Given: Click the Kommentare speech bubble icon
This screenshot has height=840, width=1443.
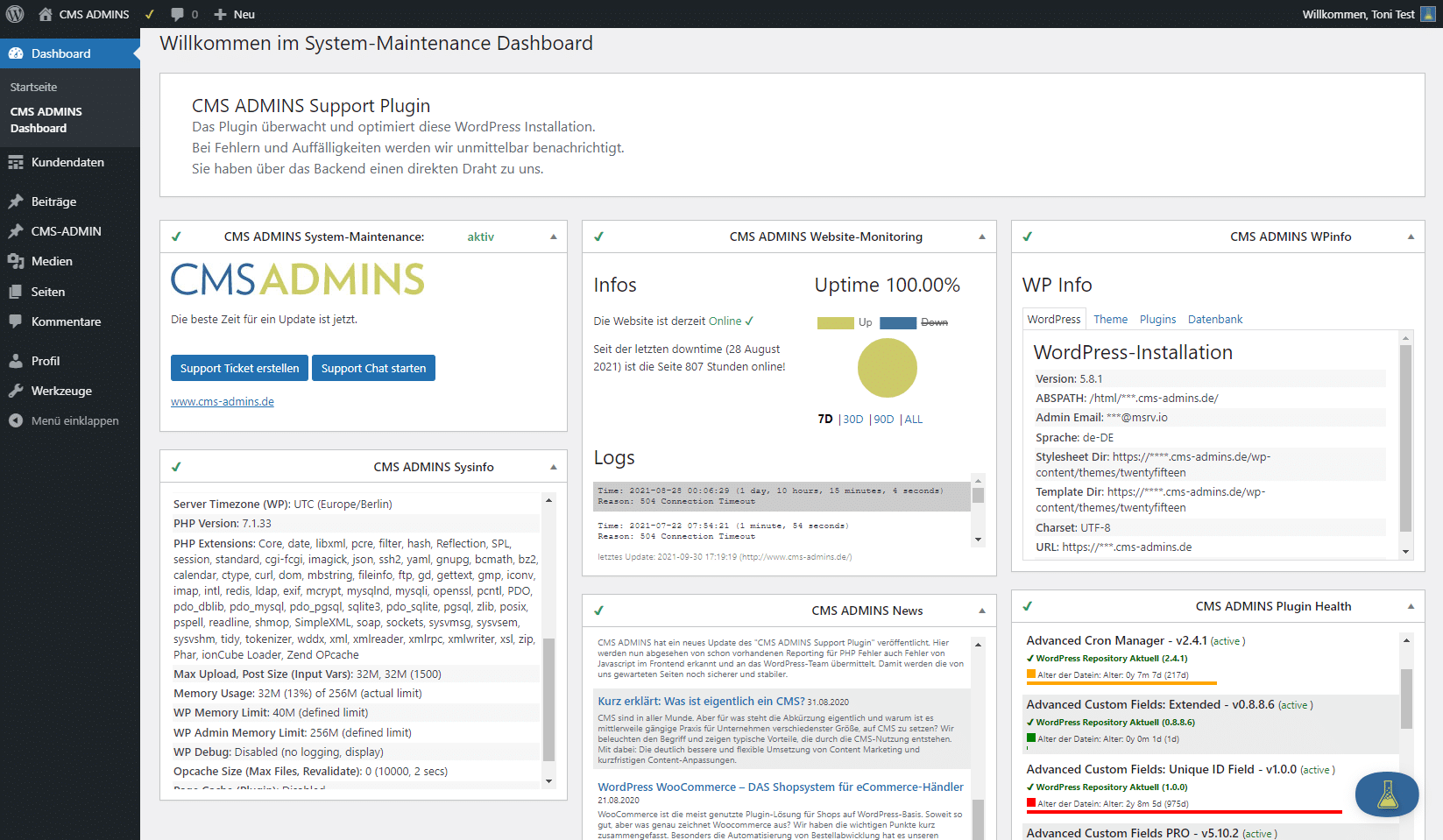Looking at the screenshot, I should click(16, 321).
